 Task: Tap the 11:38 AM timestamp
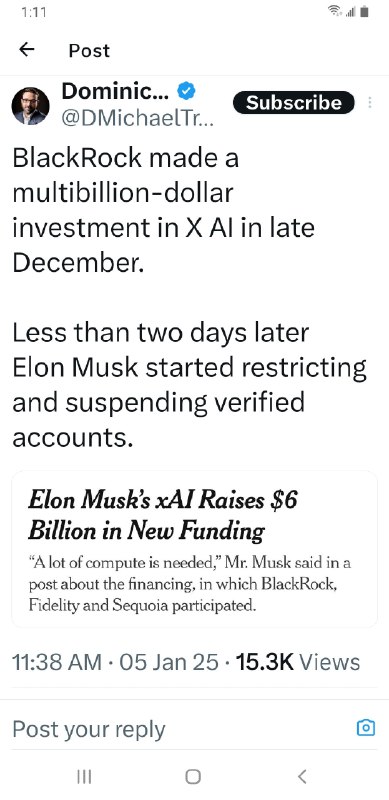tap(56, 662)
